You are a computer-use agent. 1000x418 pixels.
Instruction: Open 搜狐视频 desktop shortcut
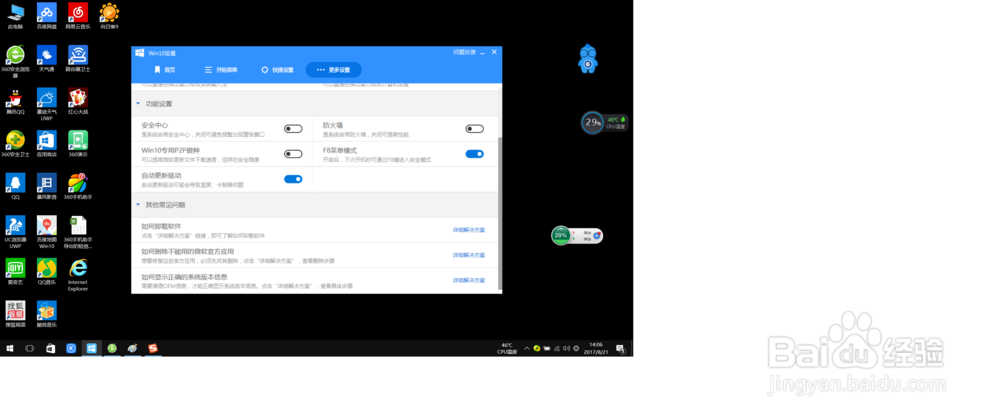pyautogui.click(x=15, y=314)
